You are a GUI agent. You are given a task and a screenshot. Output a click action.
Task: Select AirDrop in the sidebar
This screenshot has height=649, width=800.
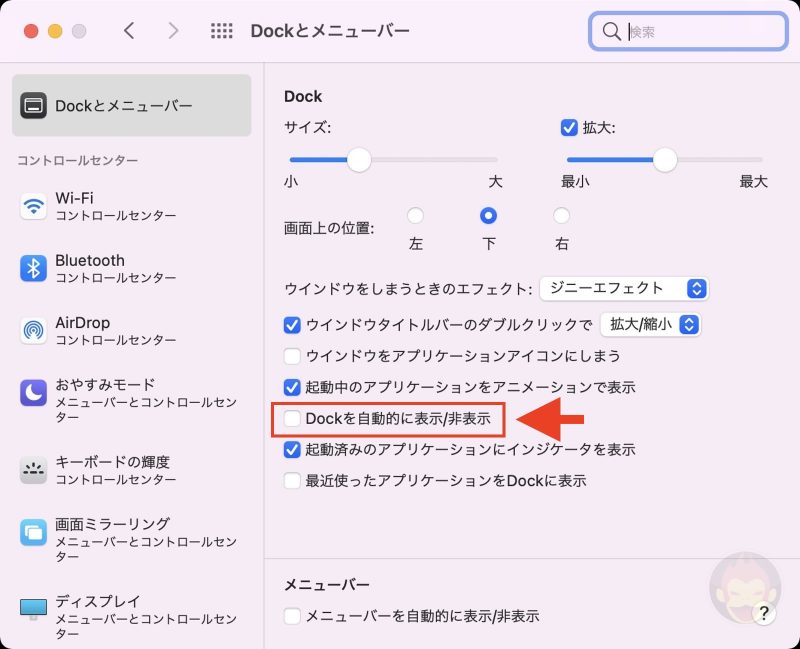tap(60, 330)
